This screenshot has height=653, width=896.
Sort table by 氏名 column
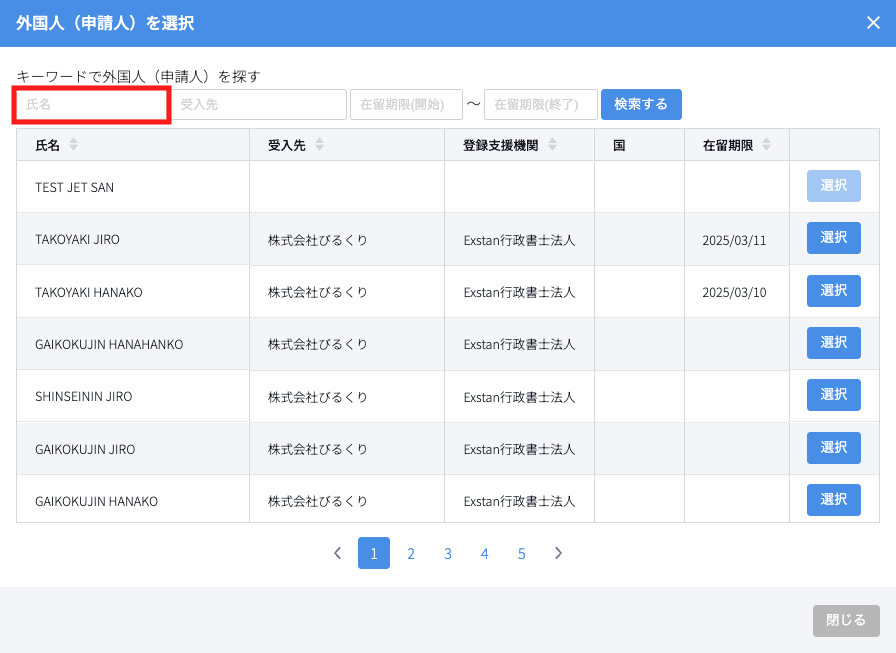tap(73, 145)
